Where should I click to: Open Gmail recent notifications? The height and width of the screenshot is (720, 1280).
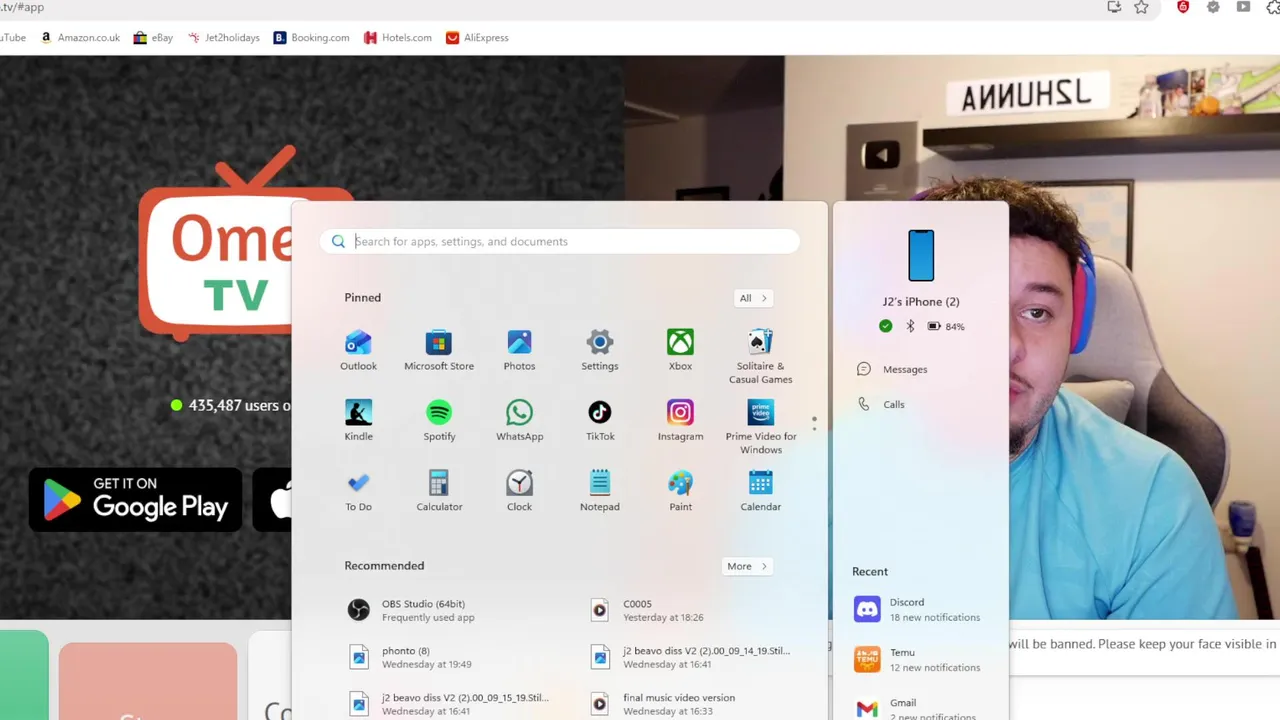pos(917,708)
